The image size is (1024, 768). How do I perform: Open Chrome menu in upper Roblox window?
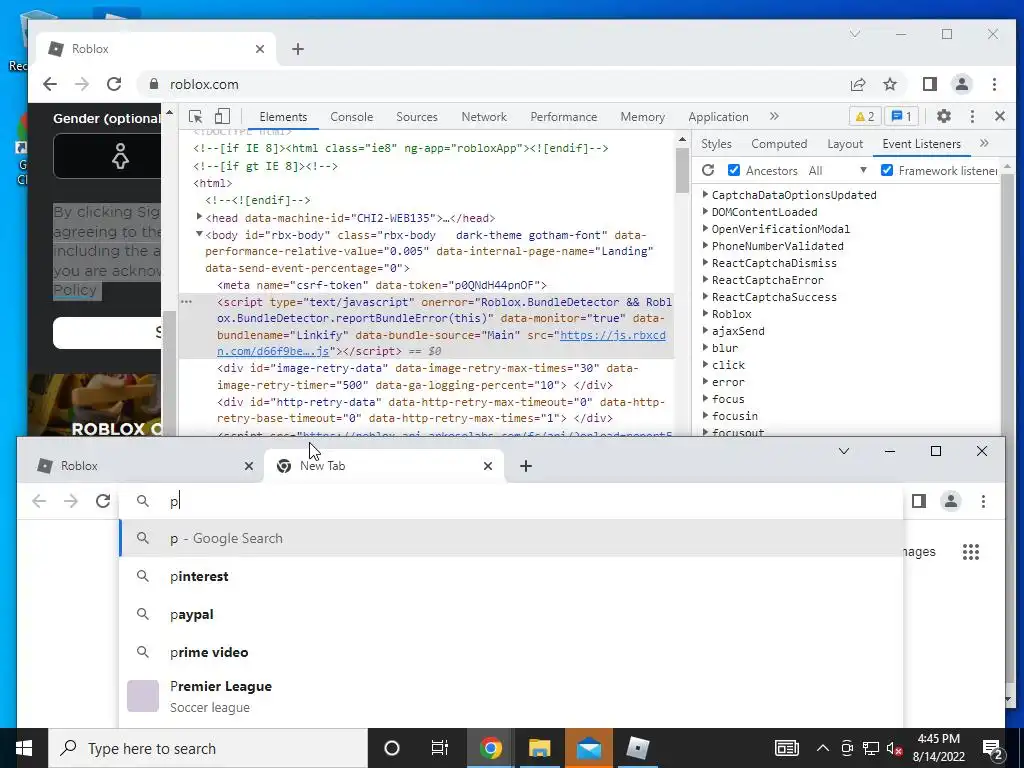995,84
